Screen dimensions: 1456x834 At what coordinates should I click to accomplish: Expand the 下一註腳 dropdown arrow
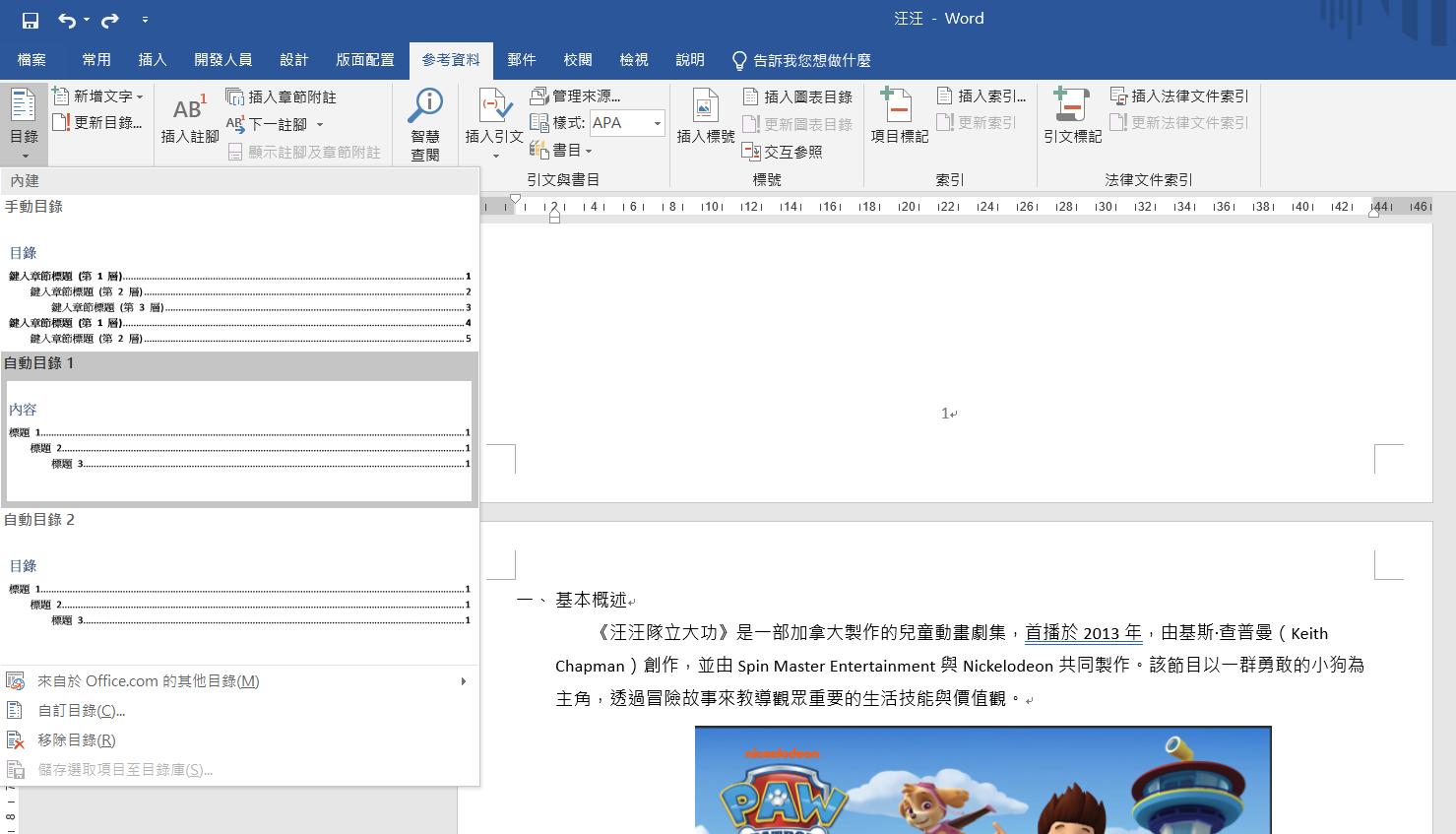point(320,125)
